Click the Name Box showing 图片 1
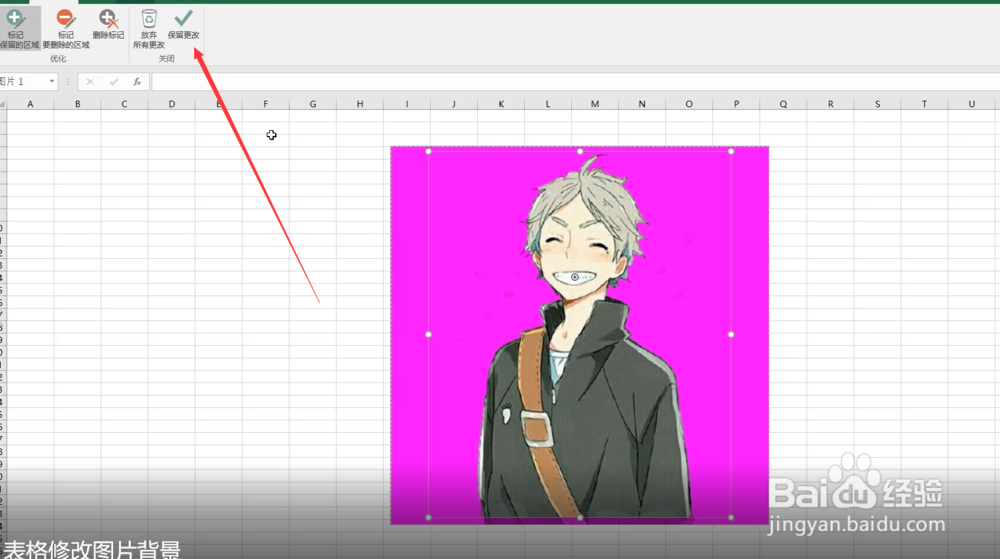The height and width of the screenshot is (559, 1000). (23, 82)
